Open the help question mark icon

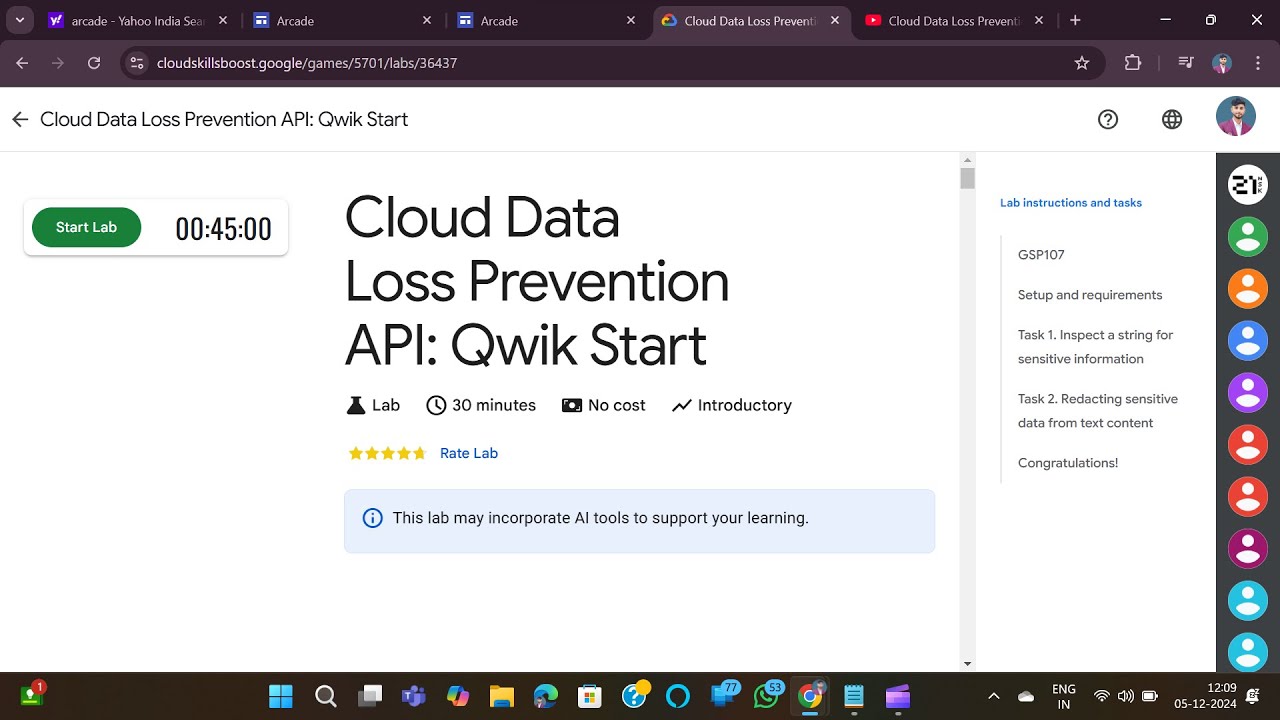tap(1108, 120)
